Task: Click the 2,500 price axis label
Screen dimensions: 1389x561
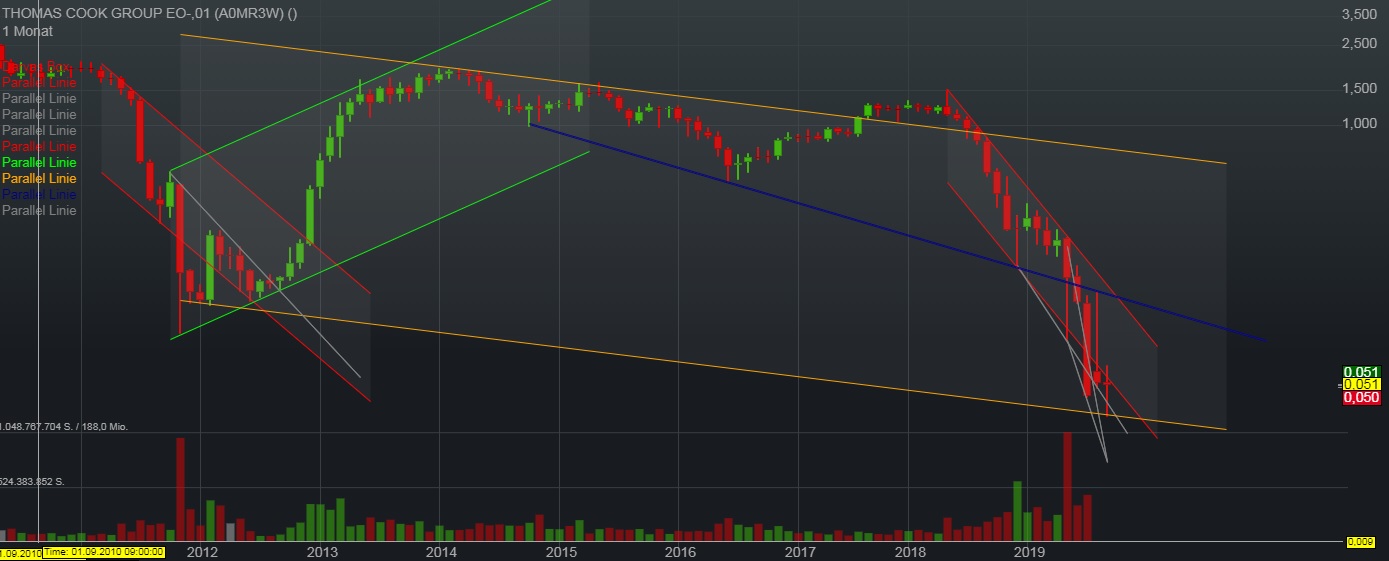Action: pyautogui.click(x=1359, y=43)
